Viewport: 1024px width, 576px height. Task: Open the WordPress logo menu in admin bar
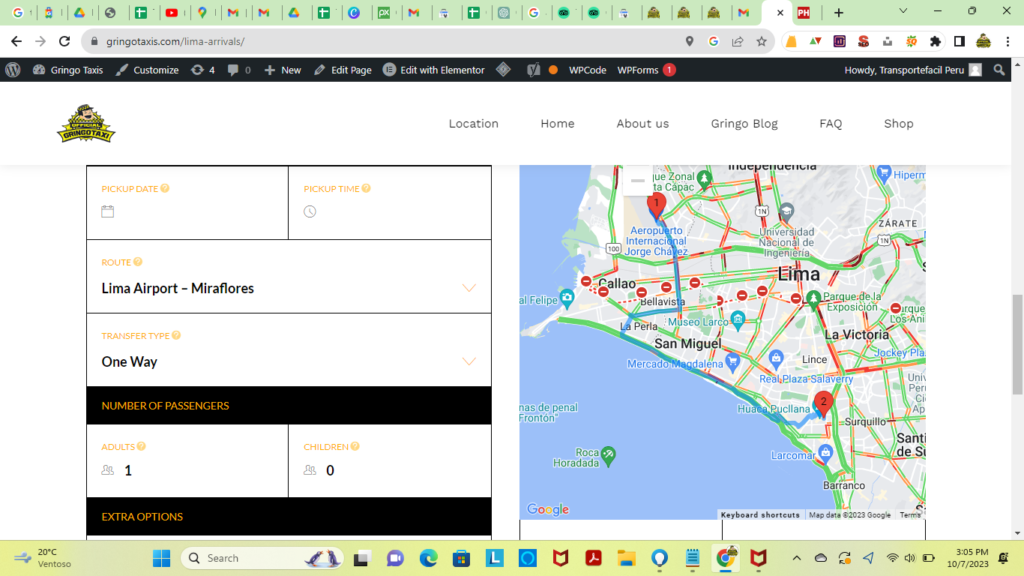[13, 70]
